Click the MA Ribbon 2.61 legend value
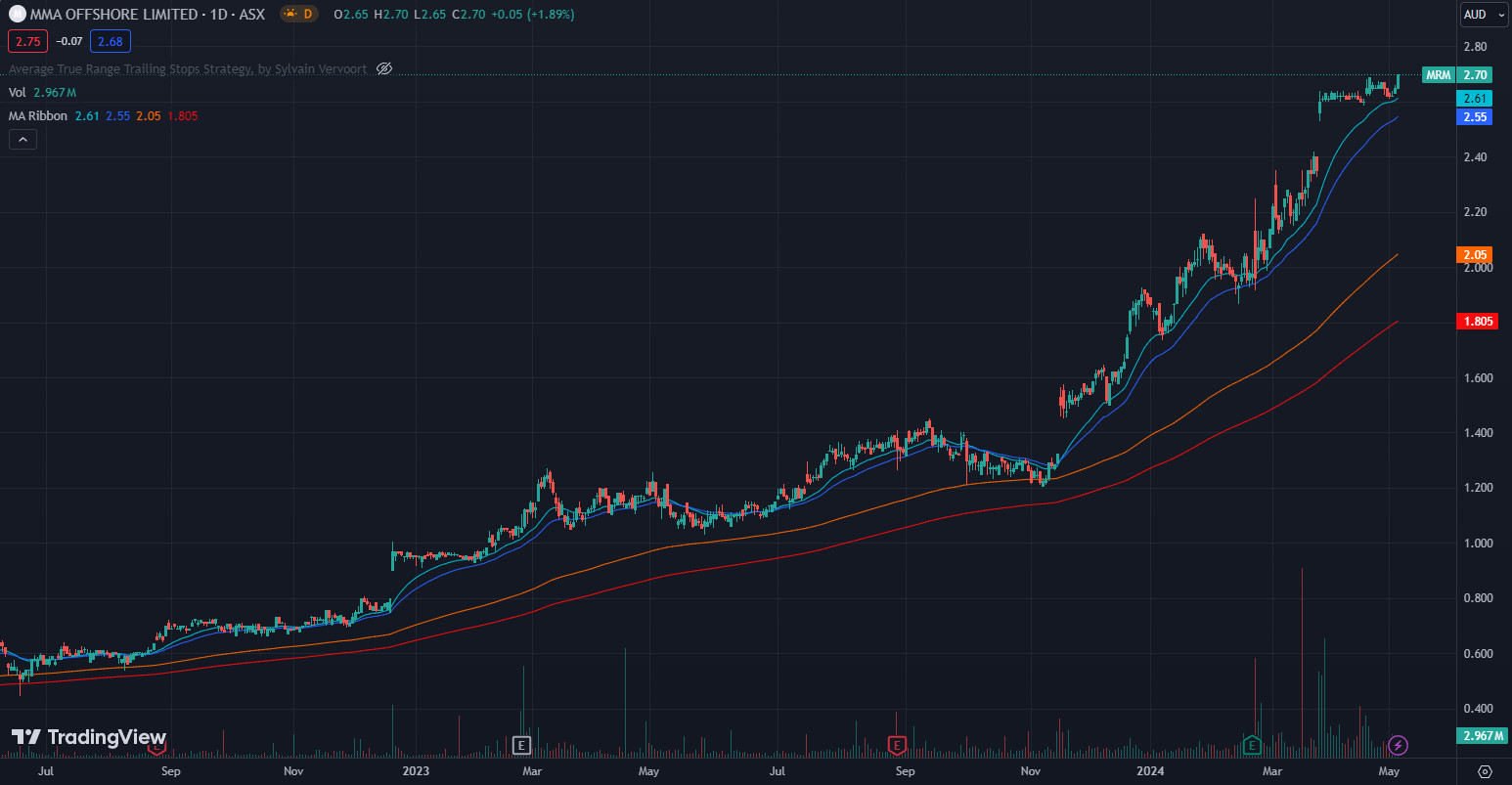Viewport: 1512px width, 785px height. [x=87, y=115]
